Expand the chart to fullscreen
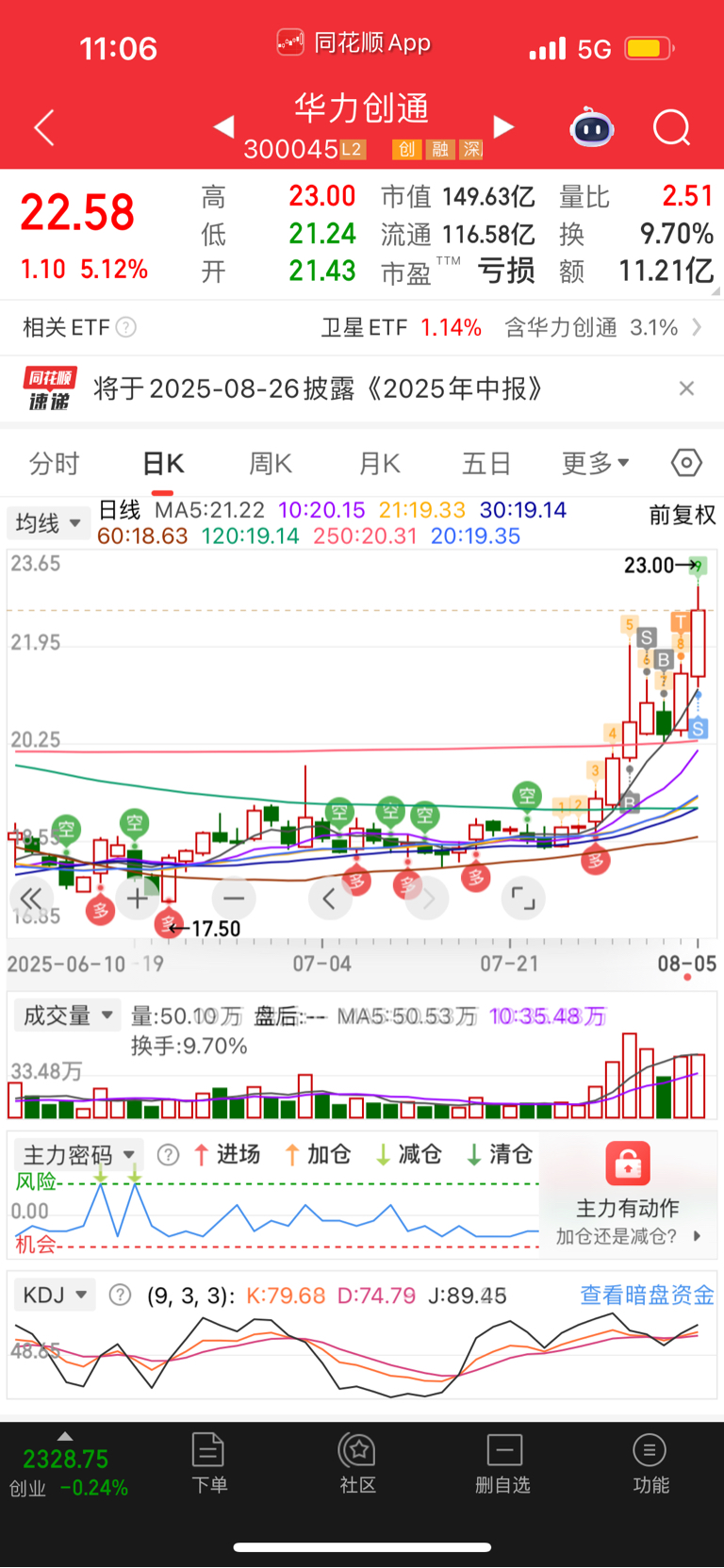724x1568 pixels. (x=523, y=899)
